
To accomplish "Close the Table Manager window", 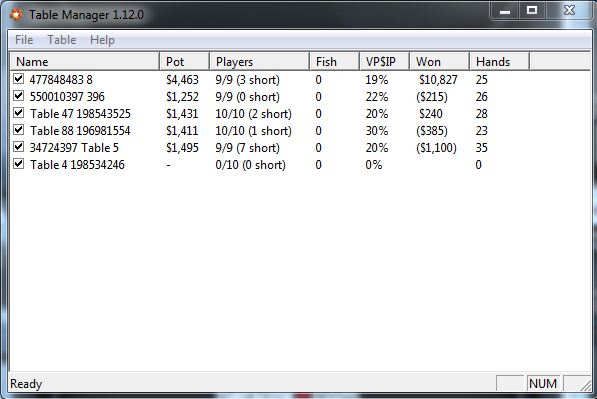I will [x=569, y=11].
